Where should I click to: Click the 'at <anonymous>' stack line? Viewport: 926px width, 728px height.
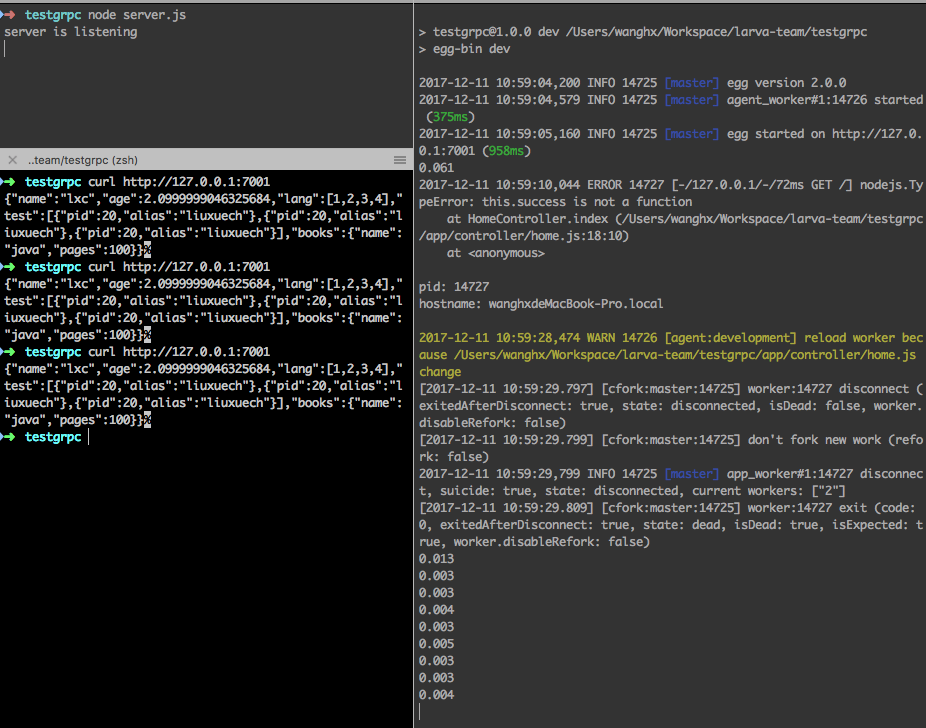(495, 253)
